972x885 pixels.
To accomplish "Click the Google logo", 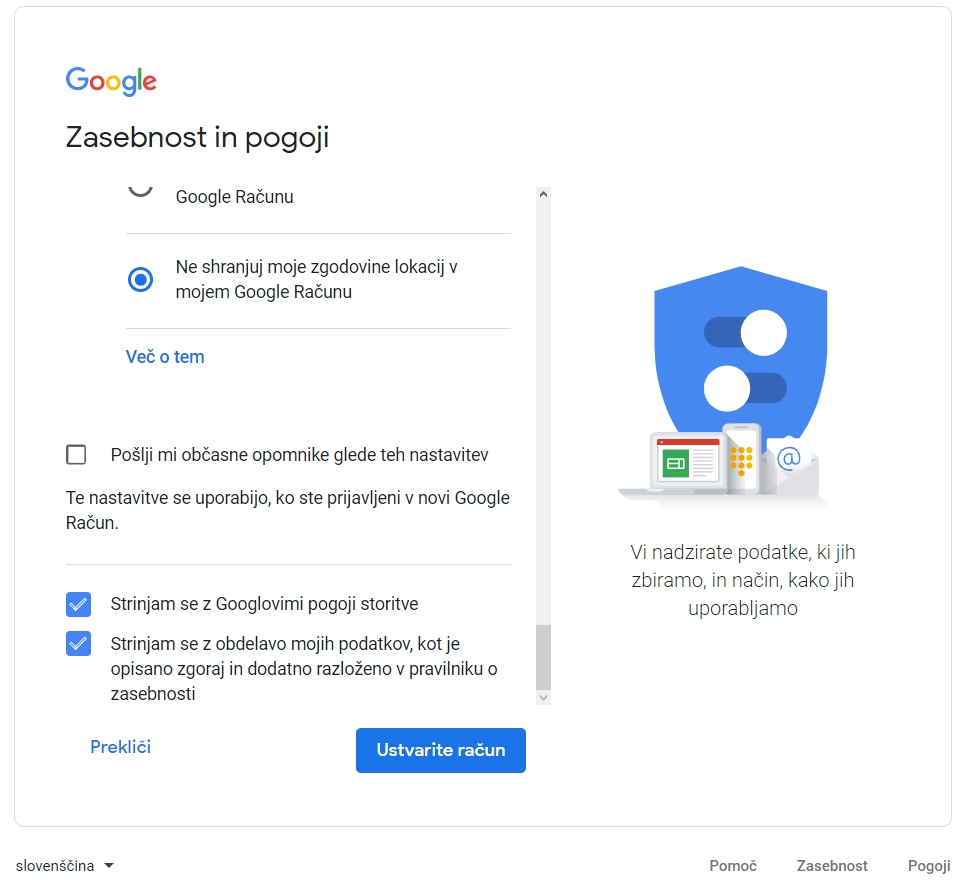I will pos(111,81).
